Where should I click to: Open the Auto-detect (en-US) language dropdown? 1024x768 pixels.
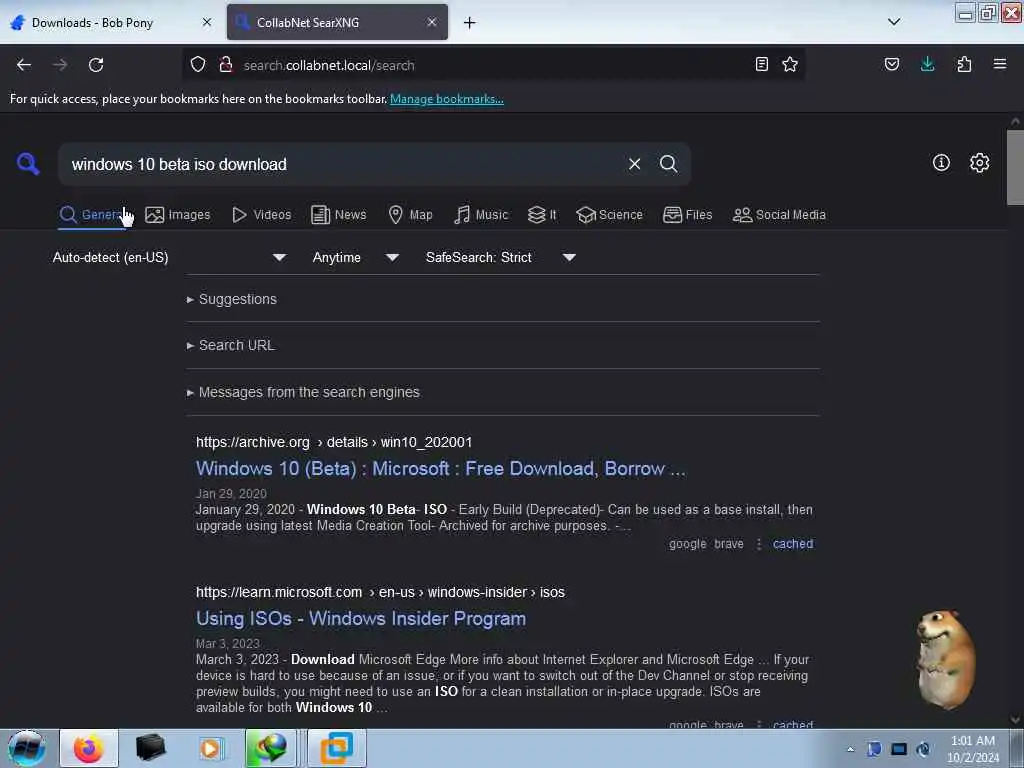click(169, 257)
